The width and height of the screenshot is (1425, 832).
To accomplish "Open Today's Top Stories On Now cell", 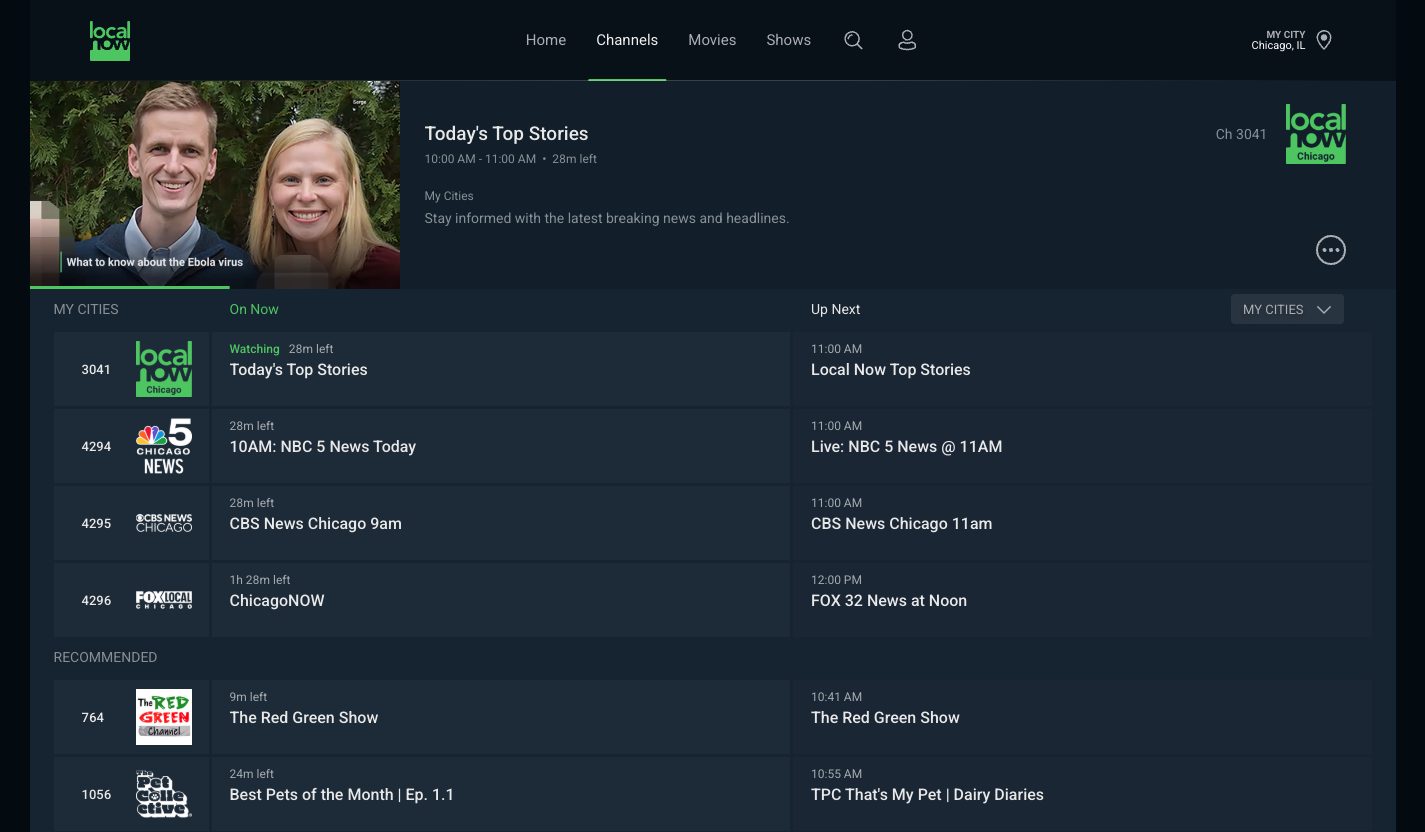I will [501, 369].
